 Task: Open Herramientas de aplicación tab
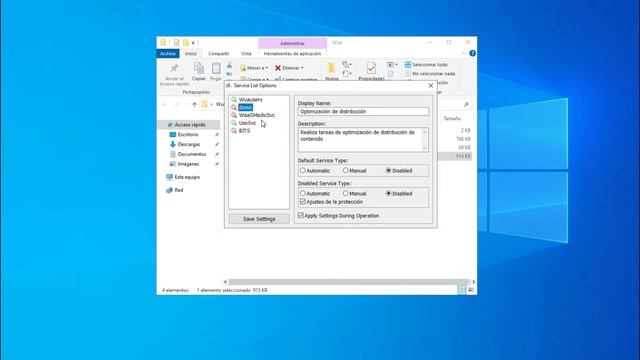pos(292,53)
